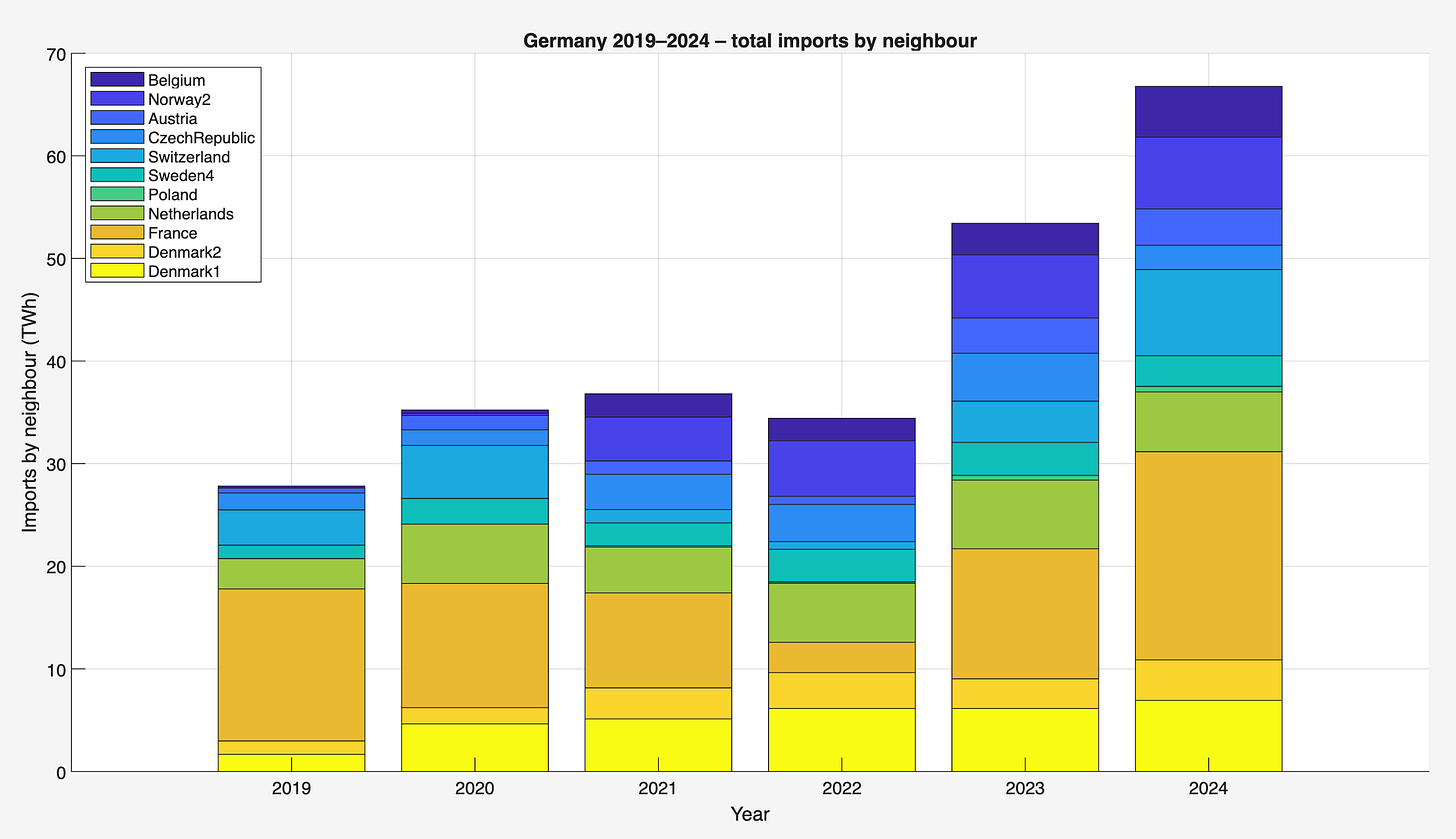Select the 2024 tick label
This screenshot has height=839, width=1456.
tap(1209, 788)
